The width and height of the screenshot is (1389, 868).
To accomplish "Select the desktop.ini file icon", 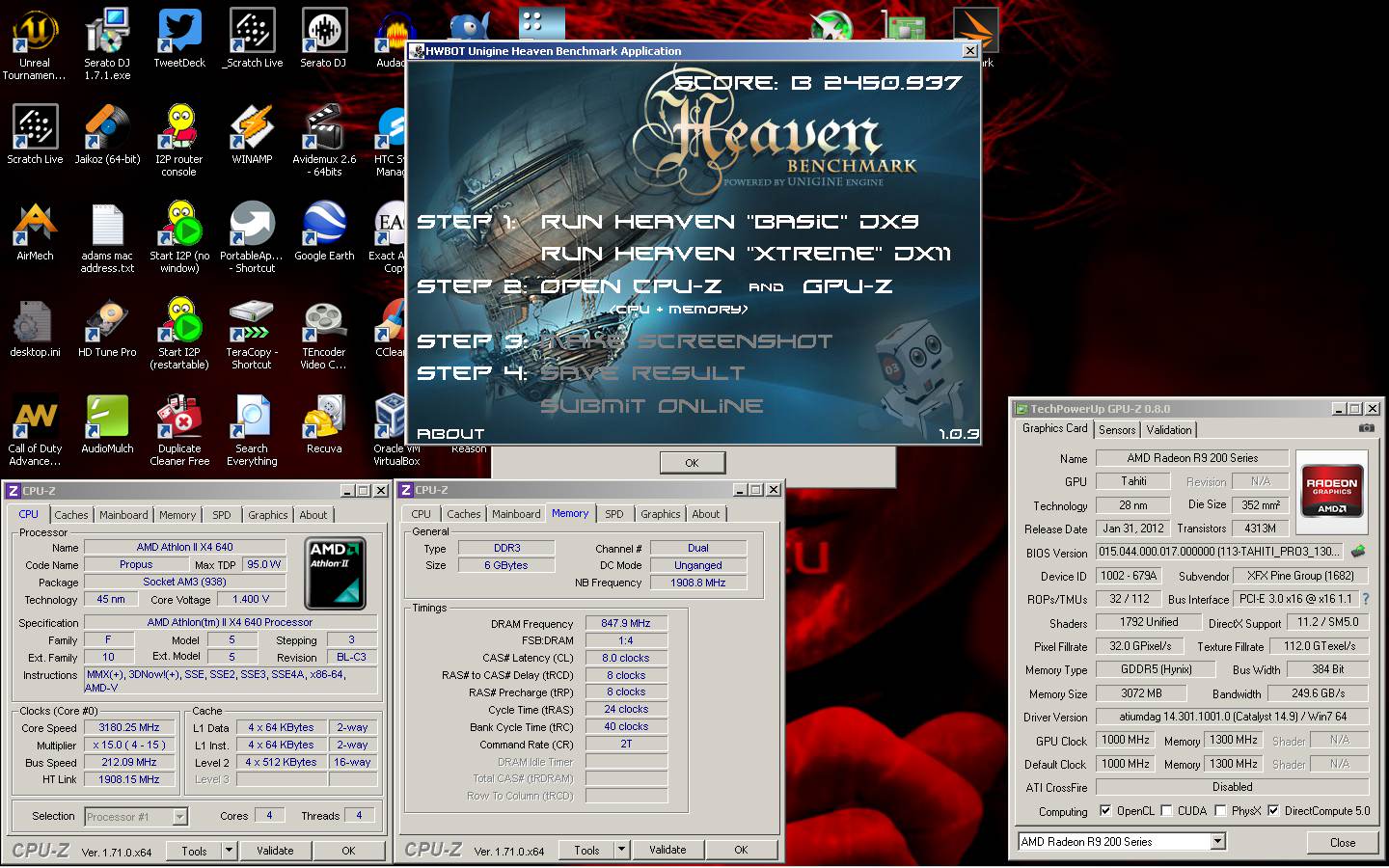I will click(35, 328).
